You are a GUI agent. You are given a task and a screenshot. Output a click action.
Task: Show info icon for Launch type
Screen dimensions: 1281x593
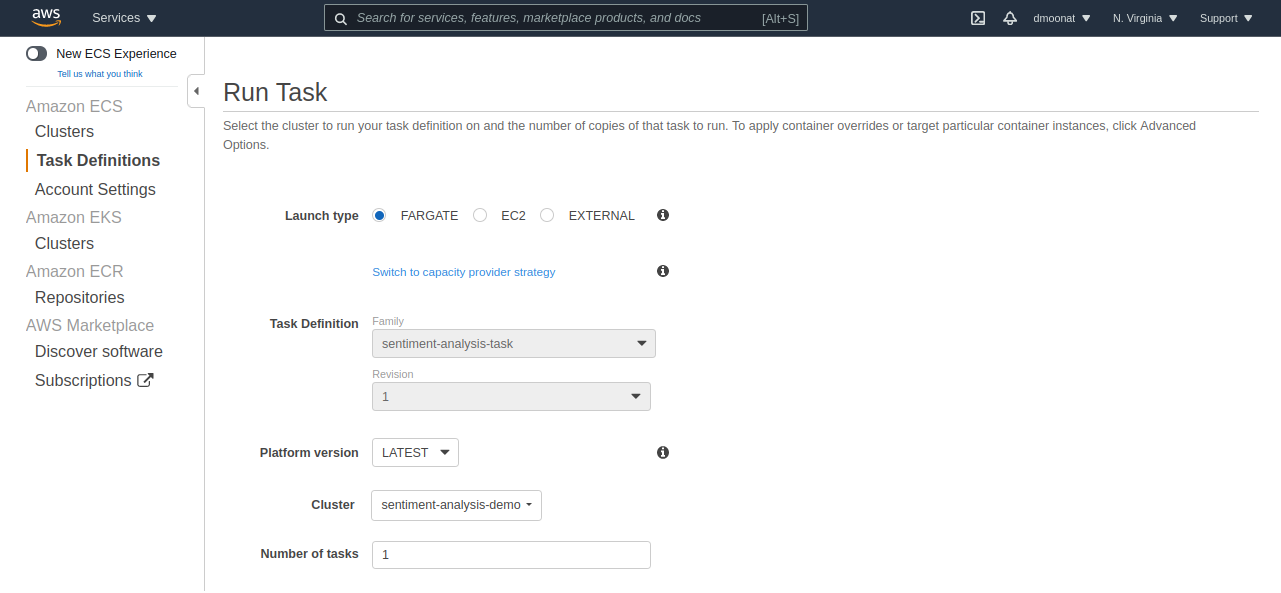coord(663,215)
